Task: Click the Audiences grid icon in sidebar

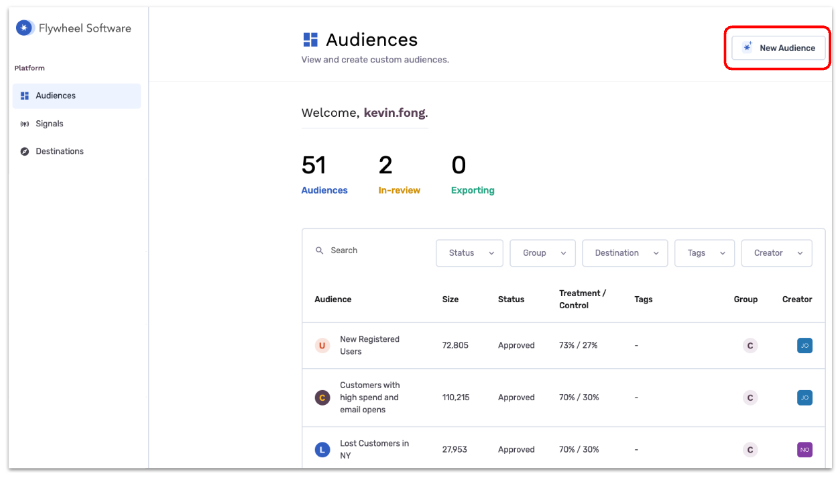Action: tap(25, 96)
